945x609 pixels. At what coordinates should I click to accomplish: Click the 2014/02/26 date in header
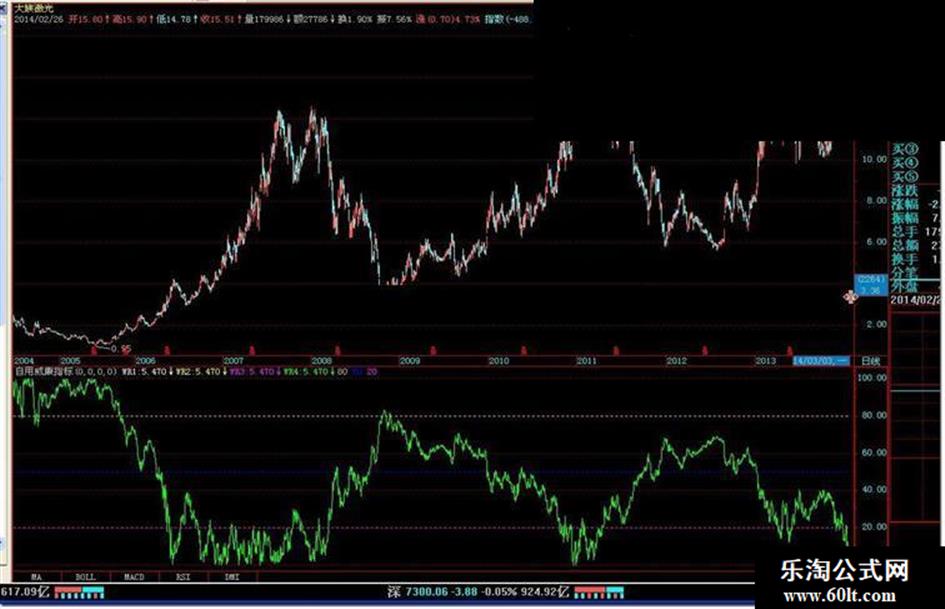pyautogui.click(x=37, y=19)
